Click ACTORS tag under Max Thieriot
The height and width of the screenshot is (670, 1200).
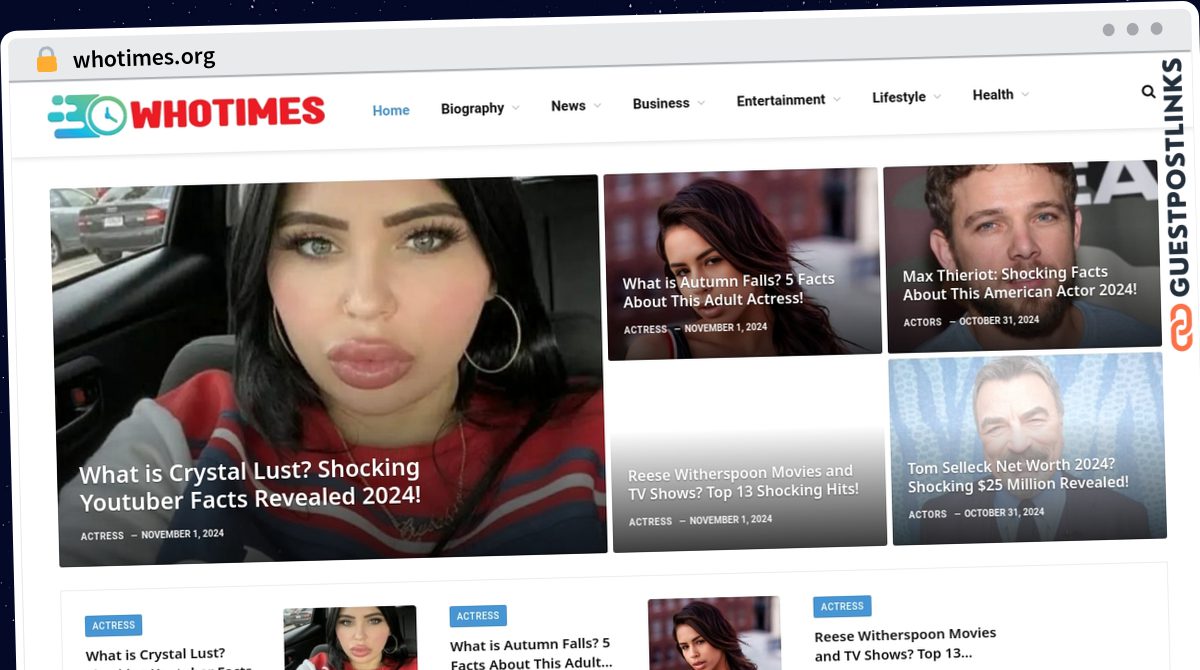point(923,323)
